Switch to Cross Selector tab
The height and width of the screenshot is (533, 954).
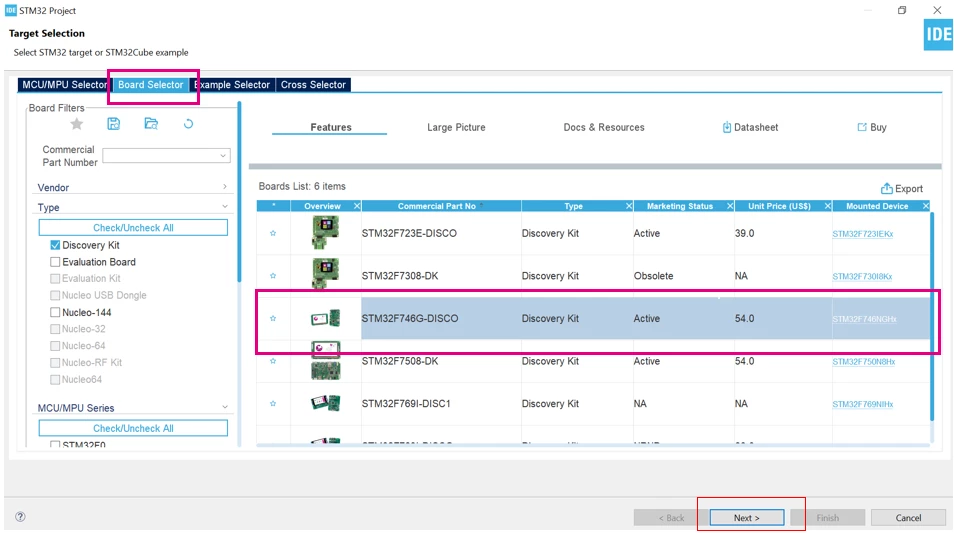pyautogui.click(x=313, y=85)
